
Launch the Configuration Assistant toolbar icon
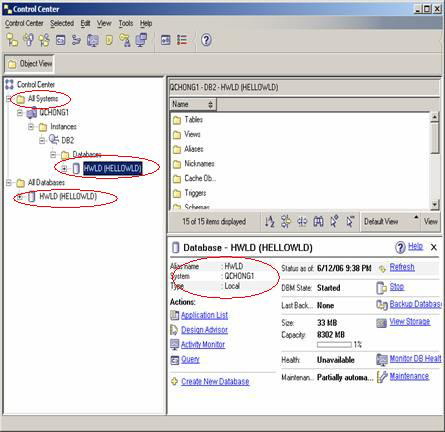pyautogui.click(x=141, y=40)
